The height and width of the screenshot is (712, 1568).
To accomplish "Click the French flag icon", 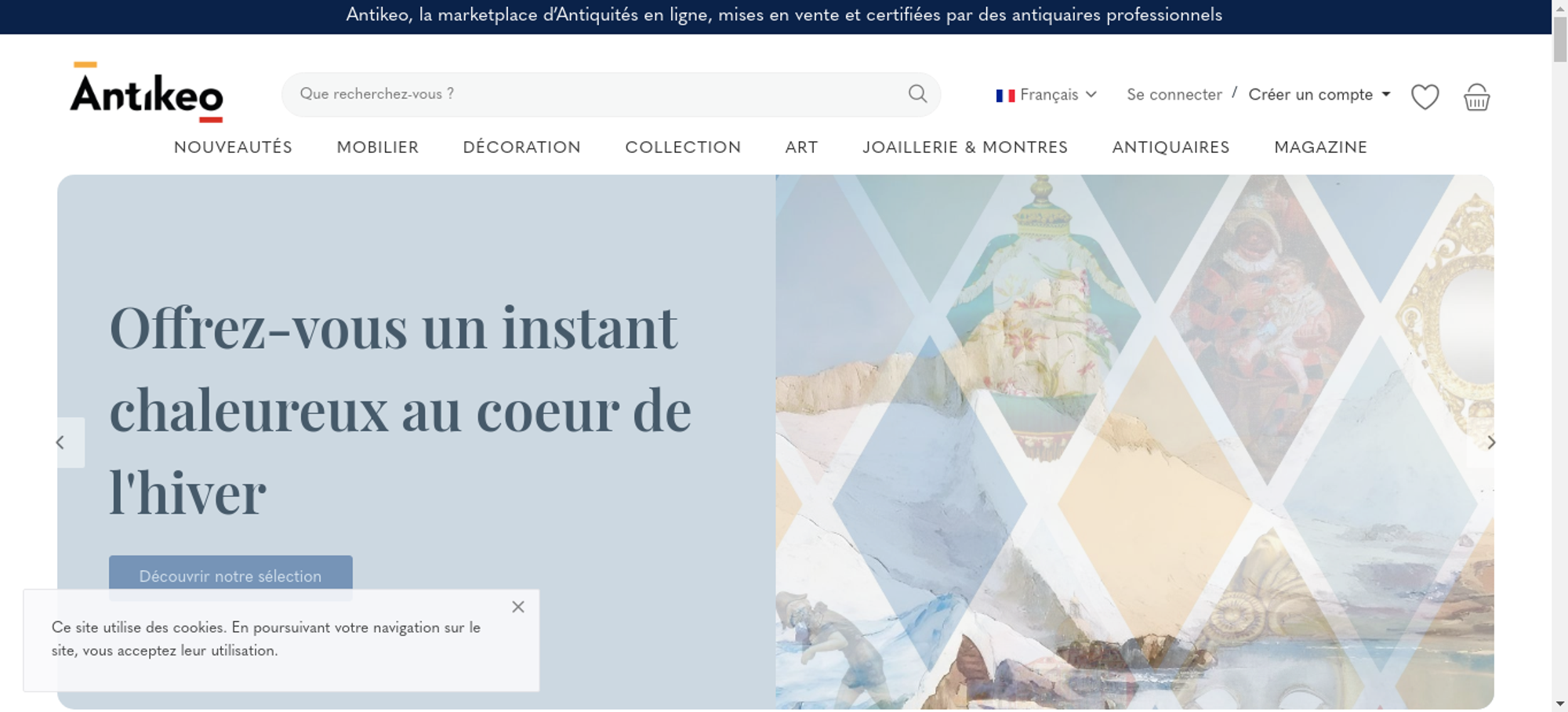I will [x=1005, y=96].
